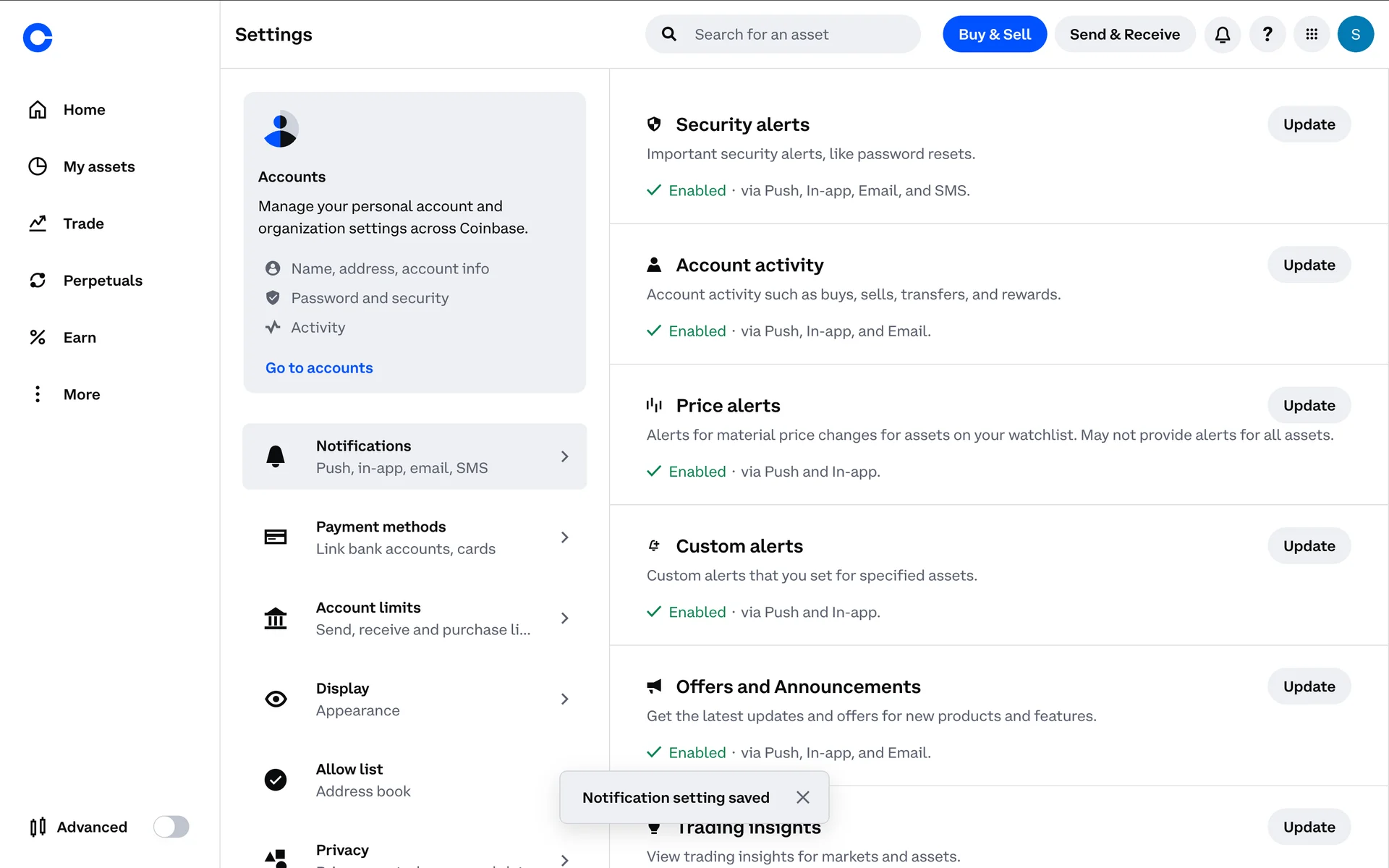Click the Coinbase logo icon
1389x868 pixels.
coord(38,38)
